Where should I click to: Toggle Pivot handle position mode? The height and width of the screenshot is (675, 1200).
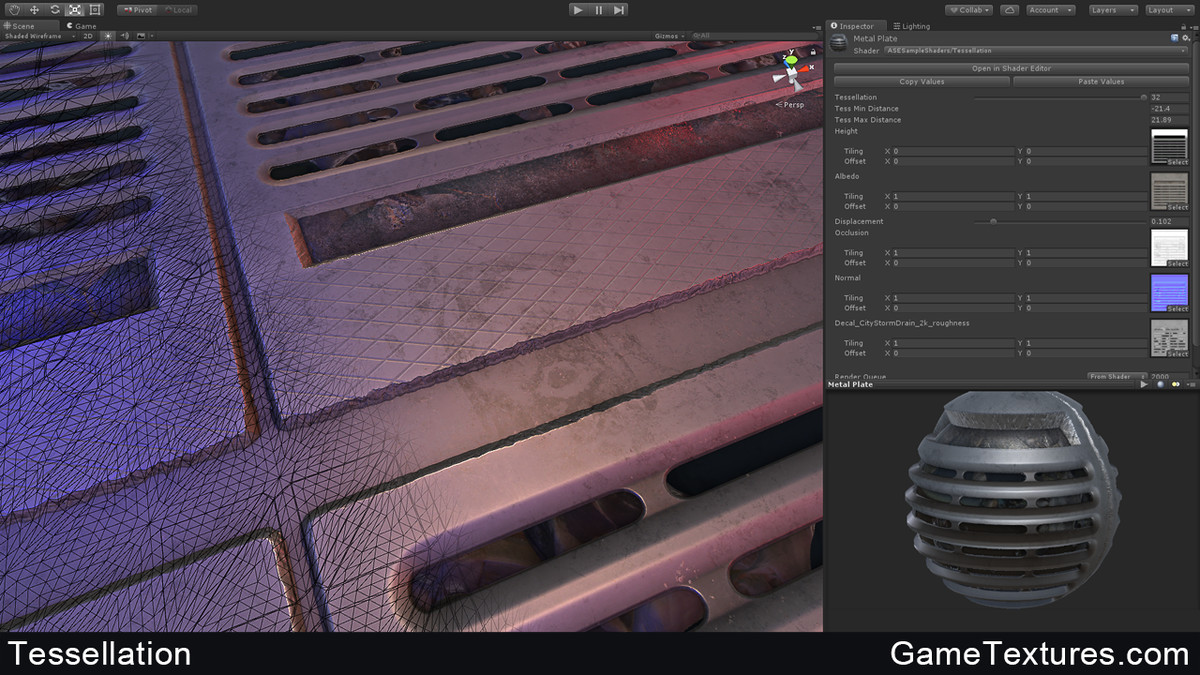pos(137,10)
